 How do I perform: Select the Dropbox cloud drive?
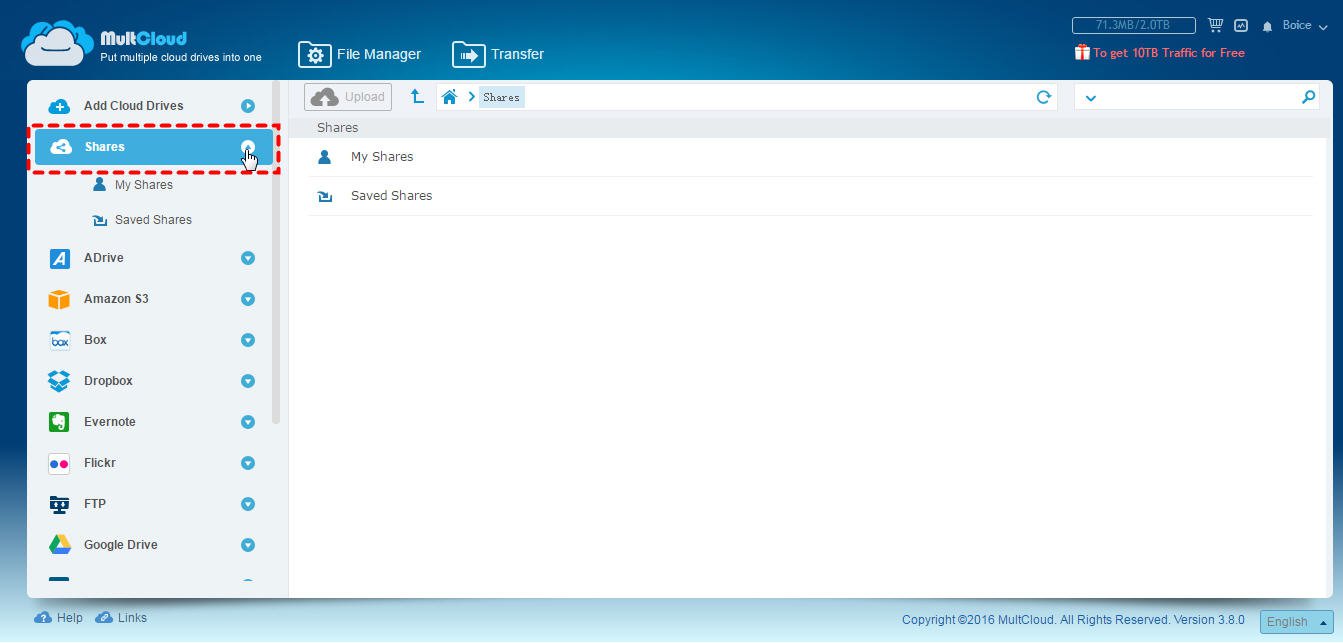[x=107, y=381]
